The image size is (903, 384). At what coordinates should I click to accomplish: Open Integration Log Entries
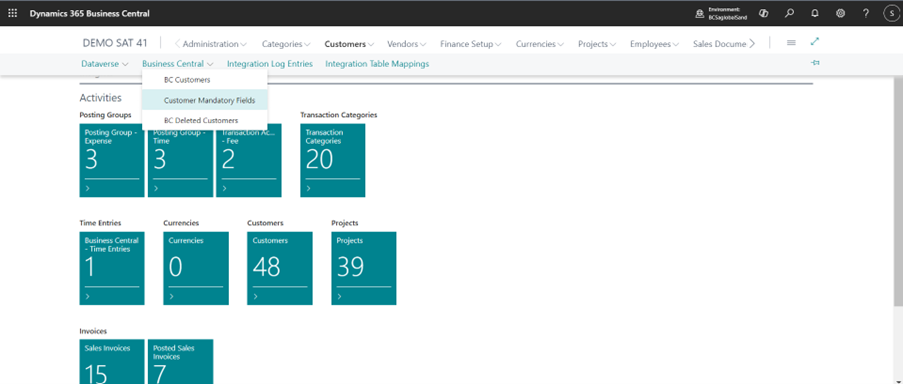click(x=270, y=64)
